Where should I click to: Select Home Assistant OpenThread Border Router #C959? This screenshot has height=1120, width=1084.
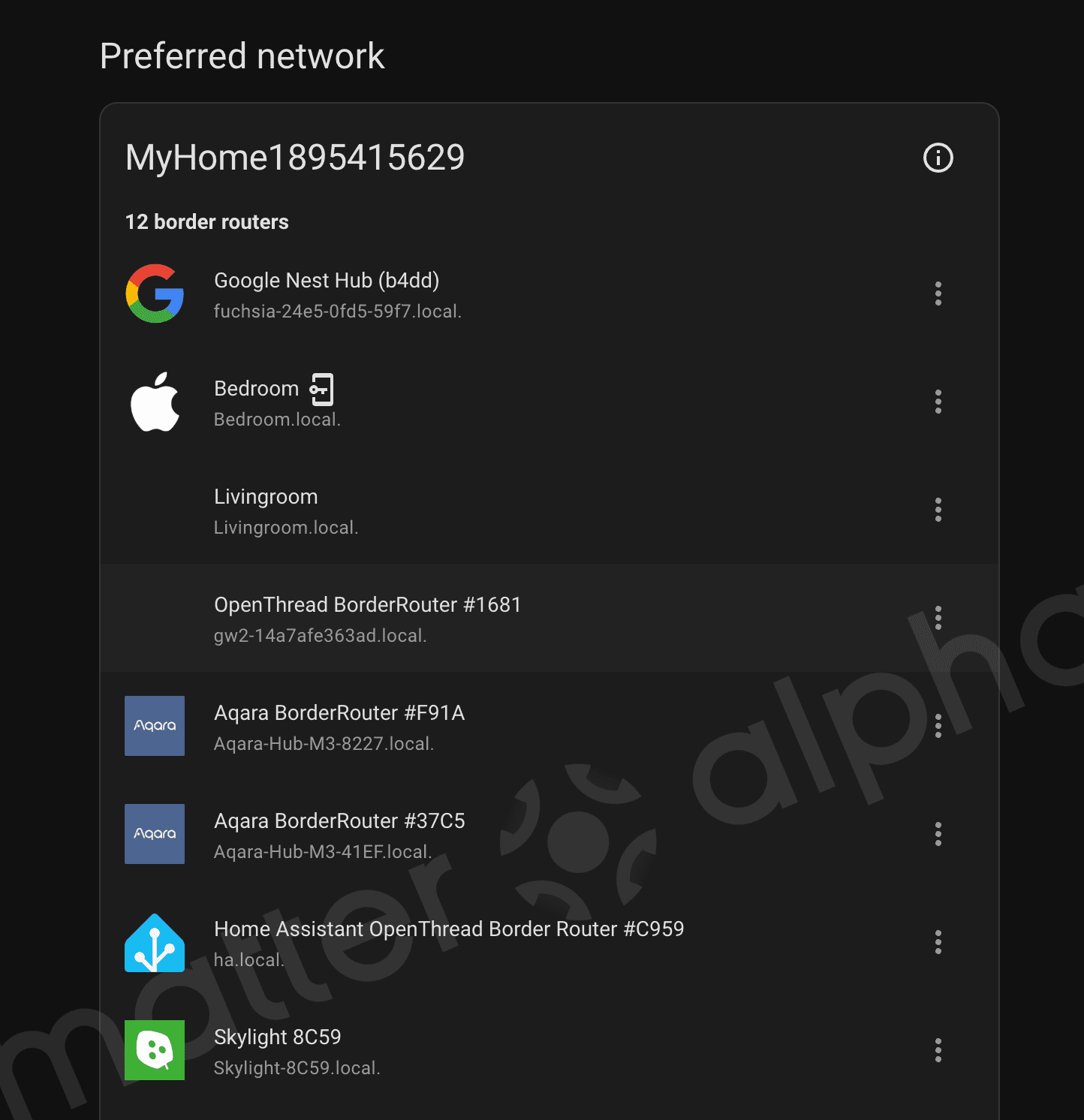[449, 929]
